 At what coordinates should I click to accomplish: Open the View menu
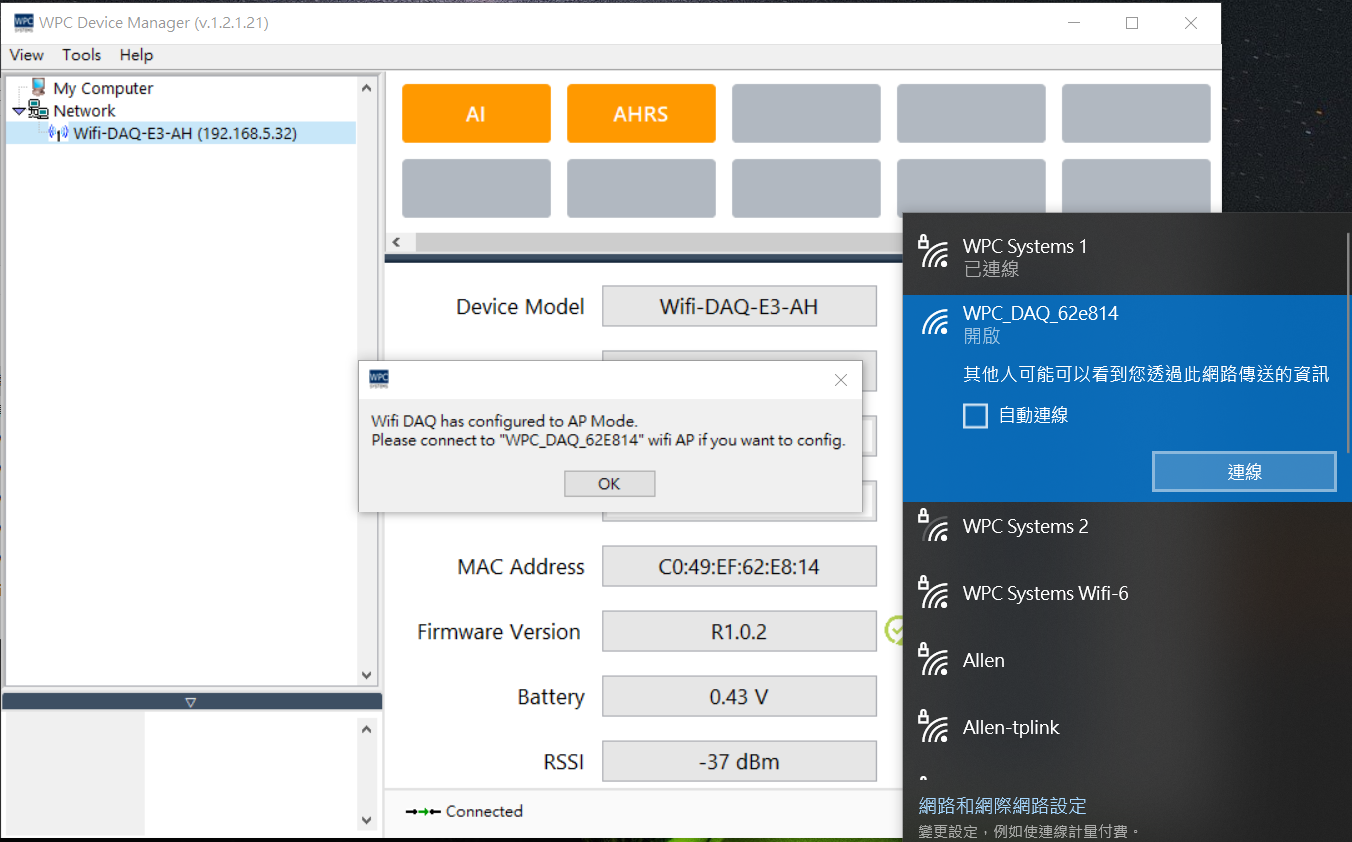pos(27,55)
